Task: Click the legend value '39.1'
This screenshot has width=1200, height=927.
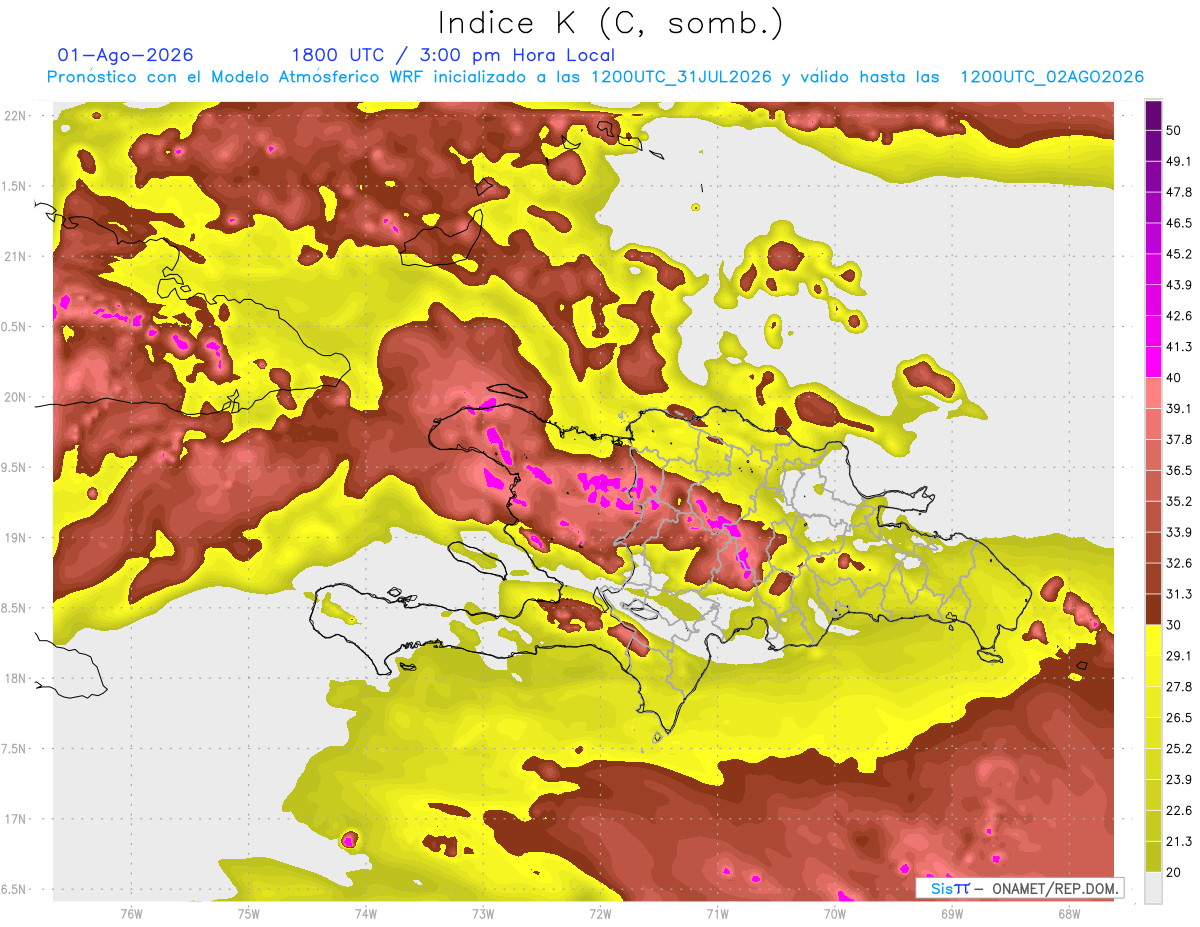Action: 1179,408
